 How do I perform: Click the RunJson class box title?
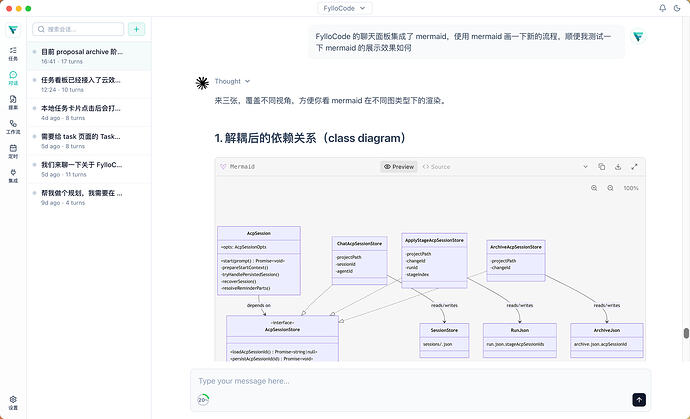(x=520, y=330)
